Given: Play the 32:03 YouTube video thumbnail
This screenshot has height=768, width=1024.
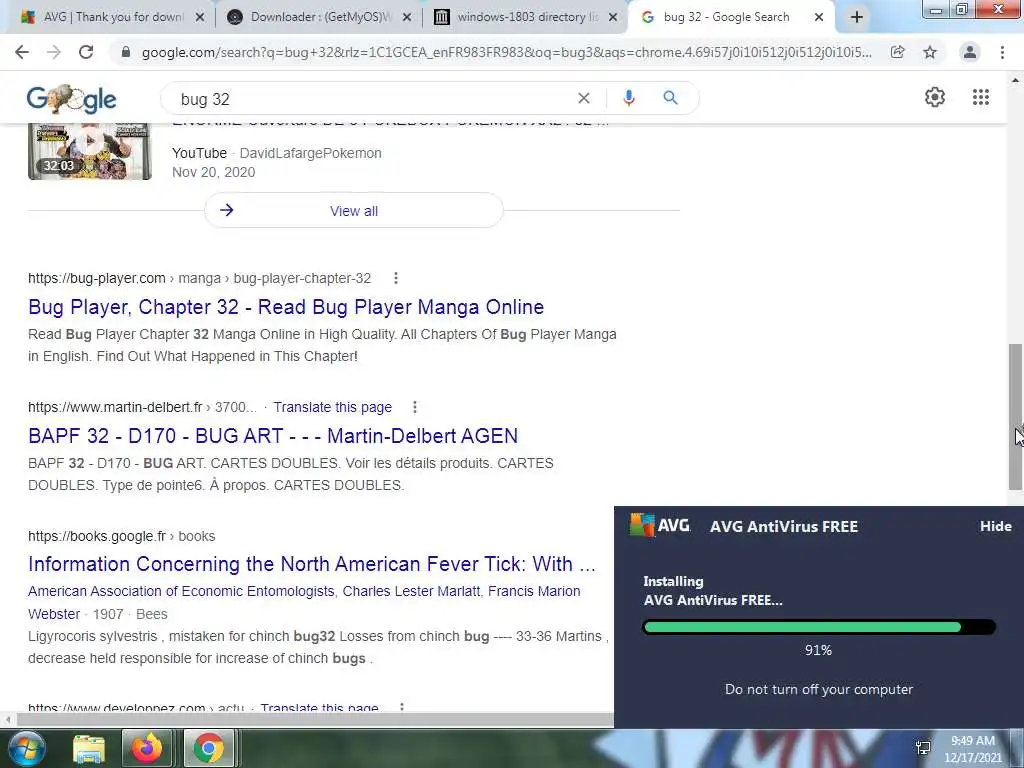Looking at the screenshot, I should [x=89, y=151].
